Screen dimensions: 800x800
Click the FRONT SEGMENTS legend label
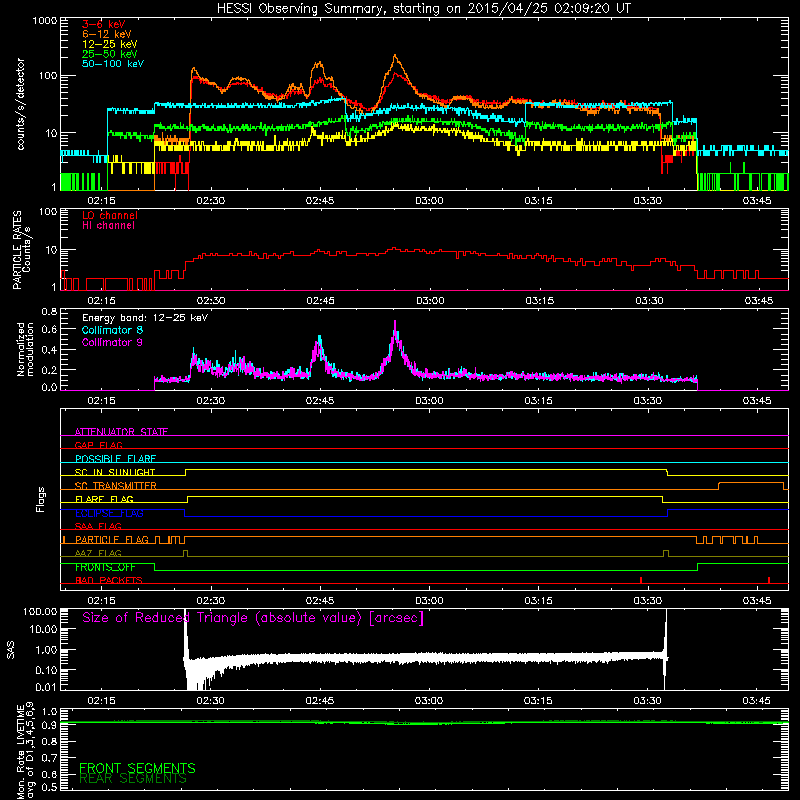137,768
